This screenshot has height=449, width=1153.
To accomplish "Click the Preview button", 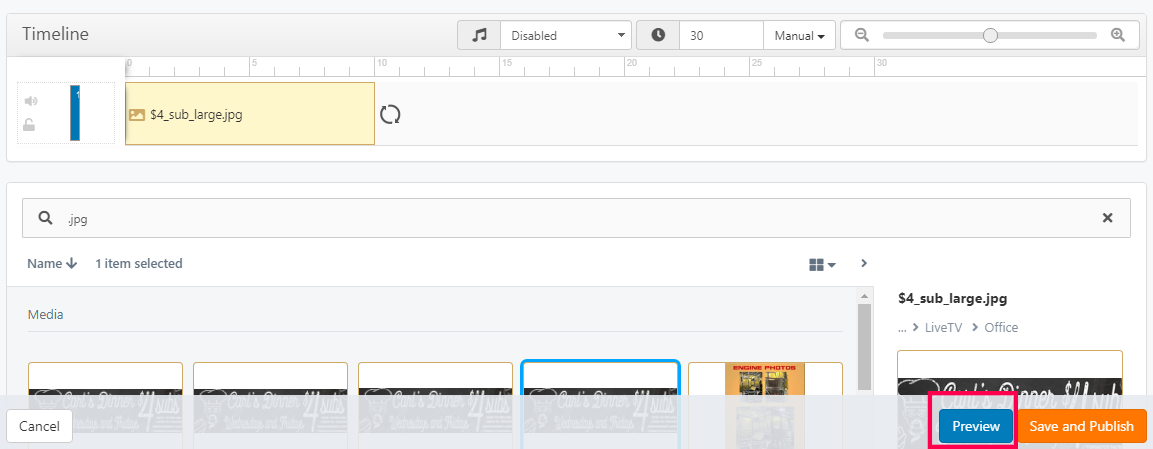I will coord(976,426).
